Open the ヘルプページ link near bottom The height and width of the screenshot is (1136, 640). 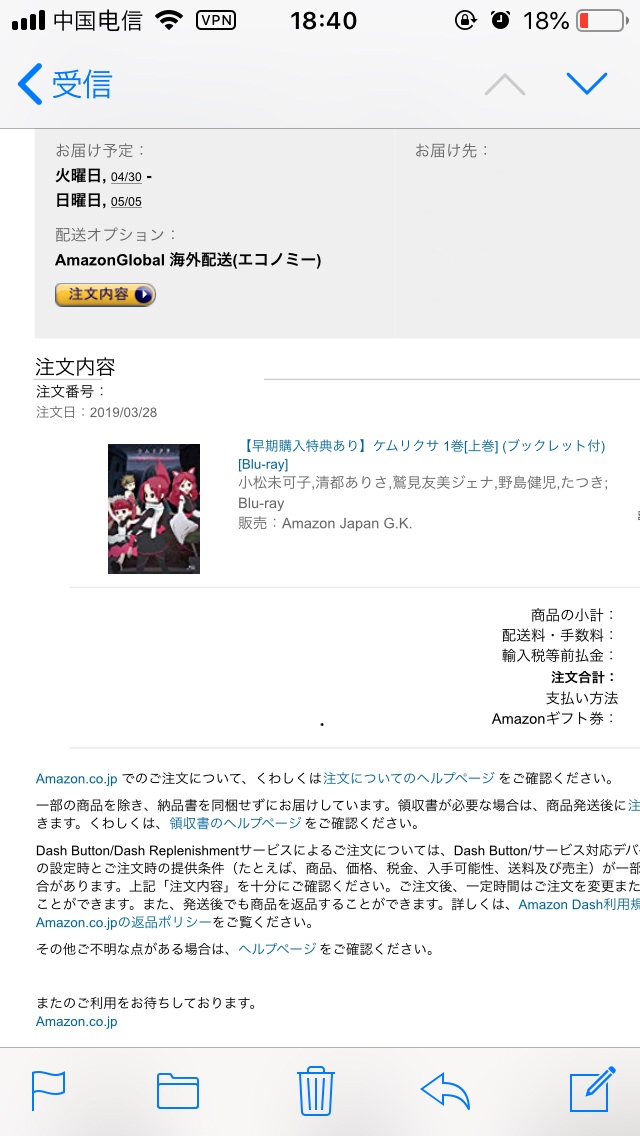[x=277, y=948]
